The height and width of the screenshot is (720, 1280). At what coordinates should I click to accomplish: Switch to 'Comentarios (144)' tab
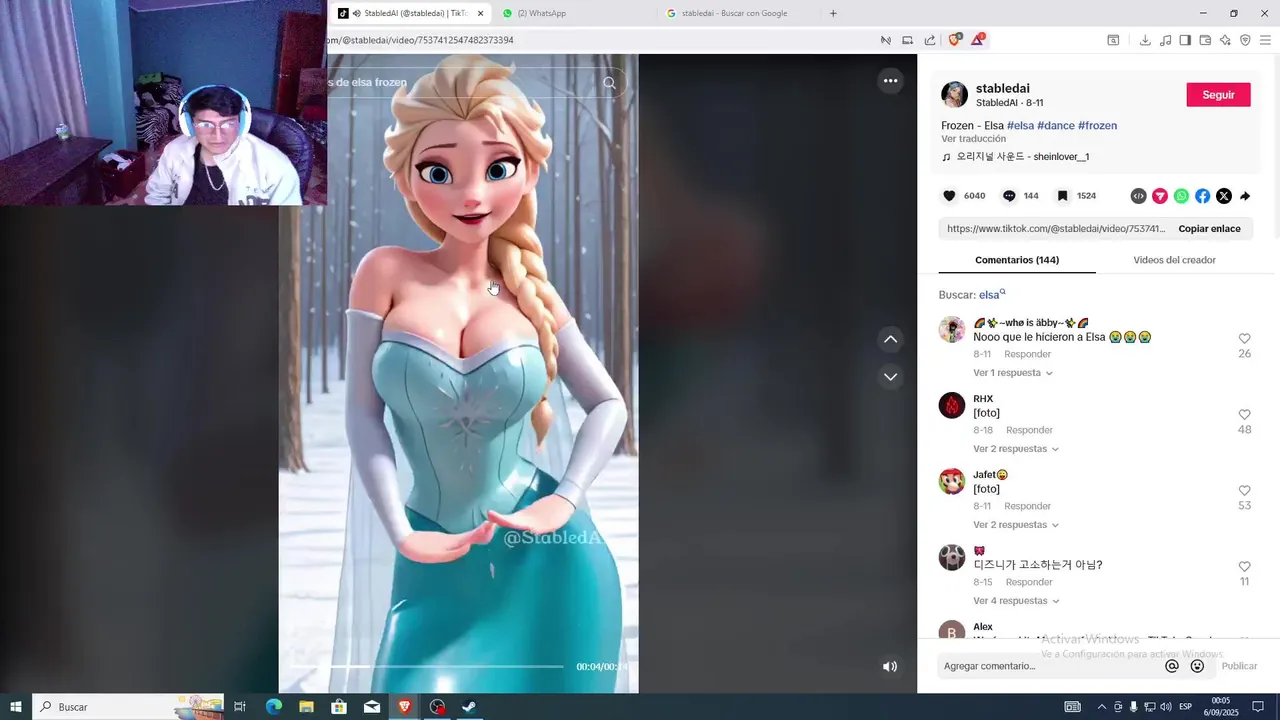1017,260
